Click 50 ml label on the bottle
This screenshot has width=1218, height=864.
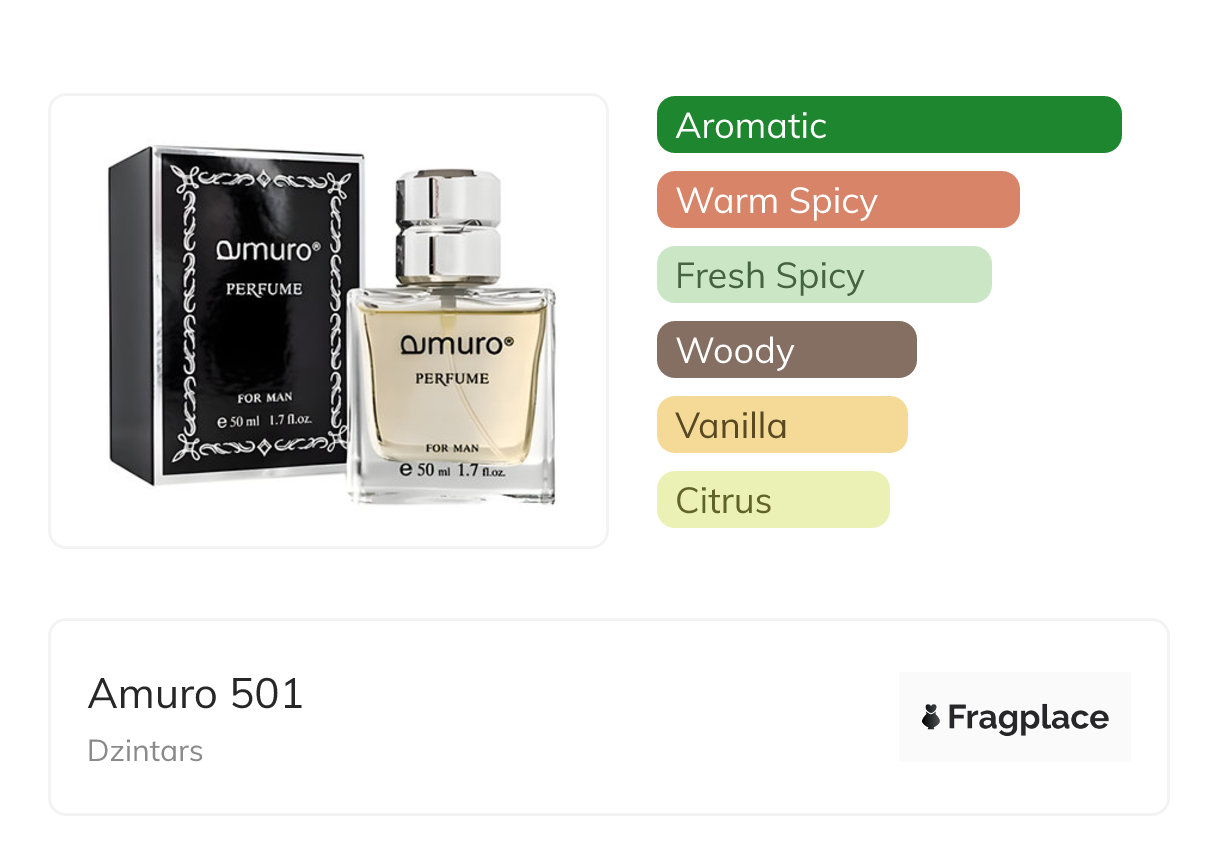[425, 469]
